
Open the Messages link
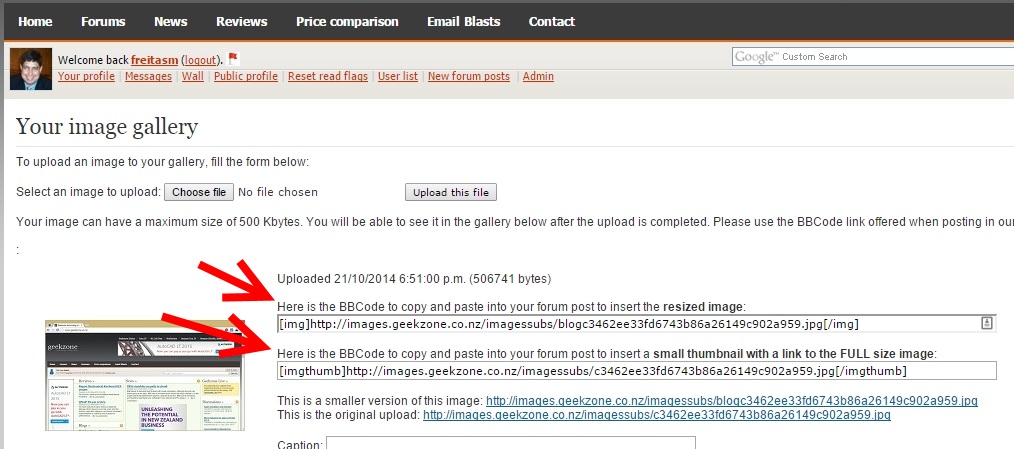click(x=148, y=76)
